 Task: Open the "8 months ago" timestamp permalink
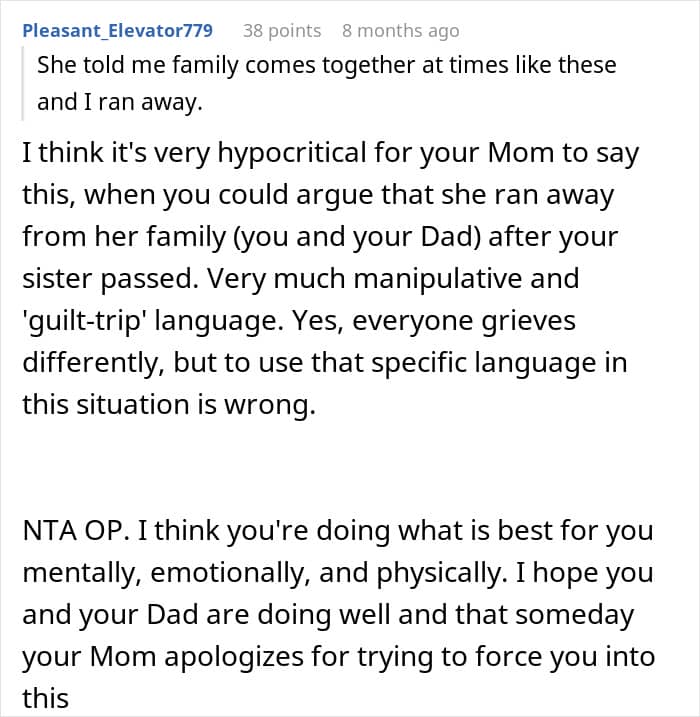point(400,30)
